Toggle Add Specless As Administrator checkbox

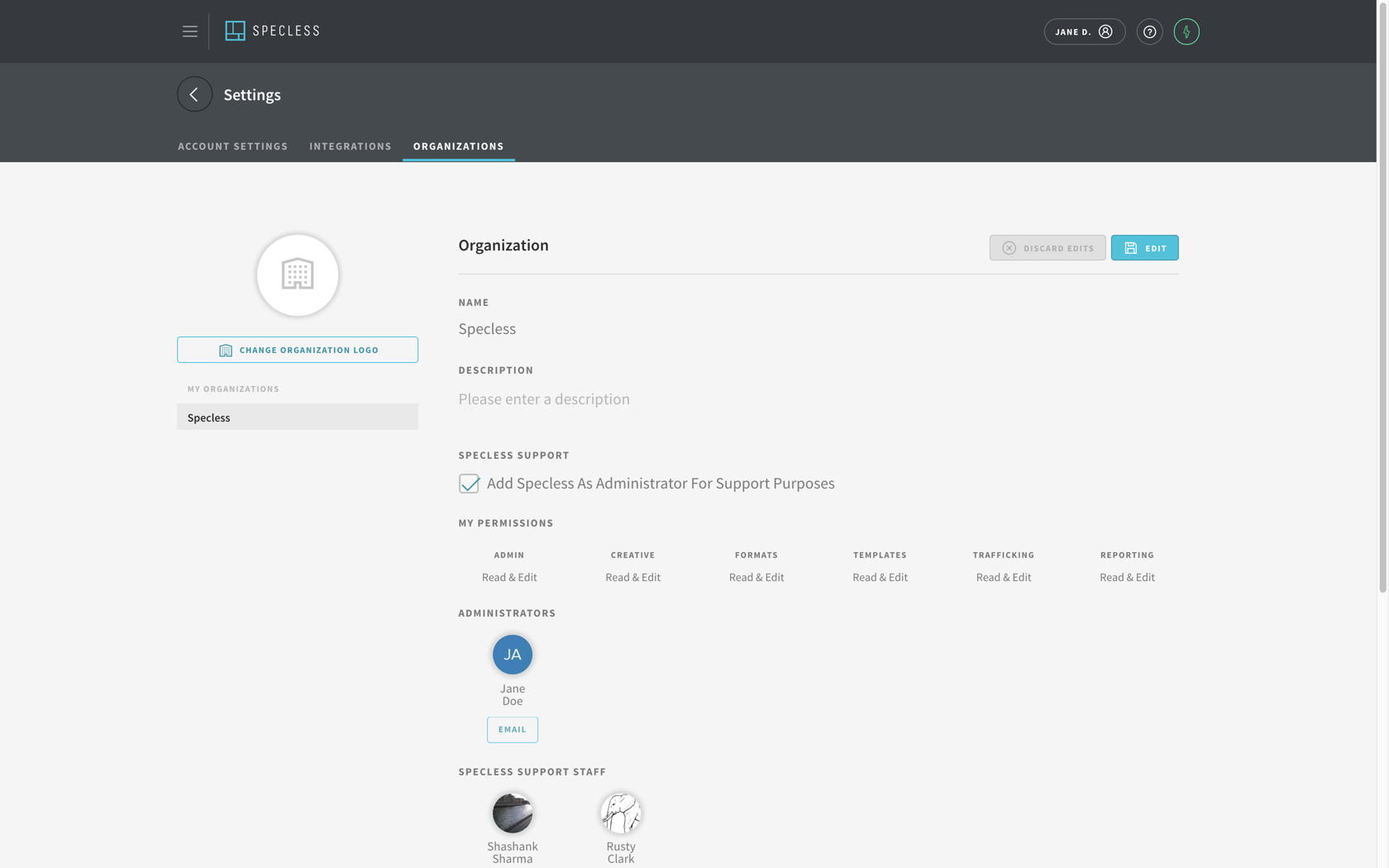click(469, 484)
